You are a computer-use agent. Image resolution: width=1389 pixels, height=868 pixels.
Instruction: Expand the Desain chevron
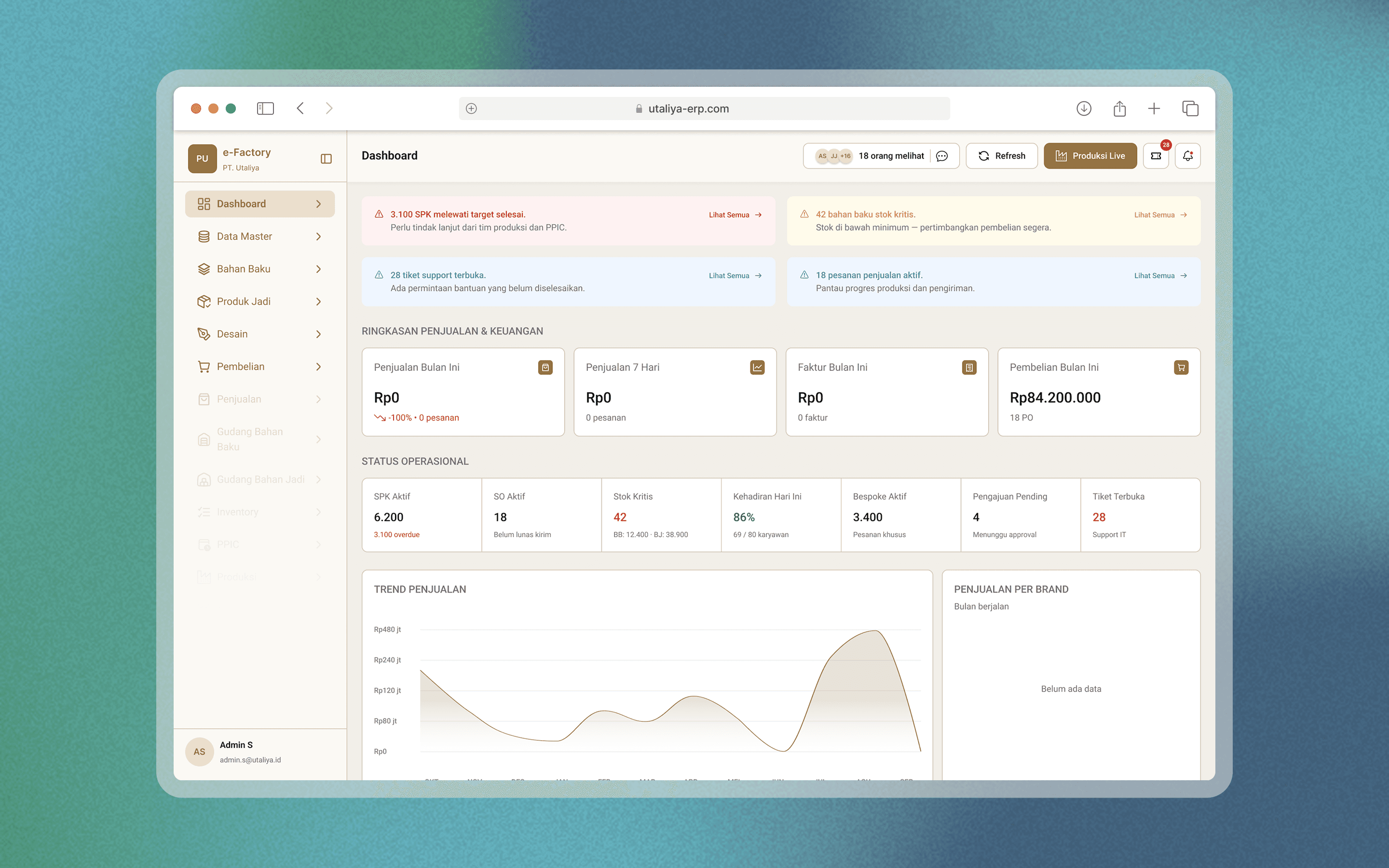(318, 334)
